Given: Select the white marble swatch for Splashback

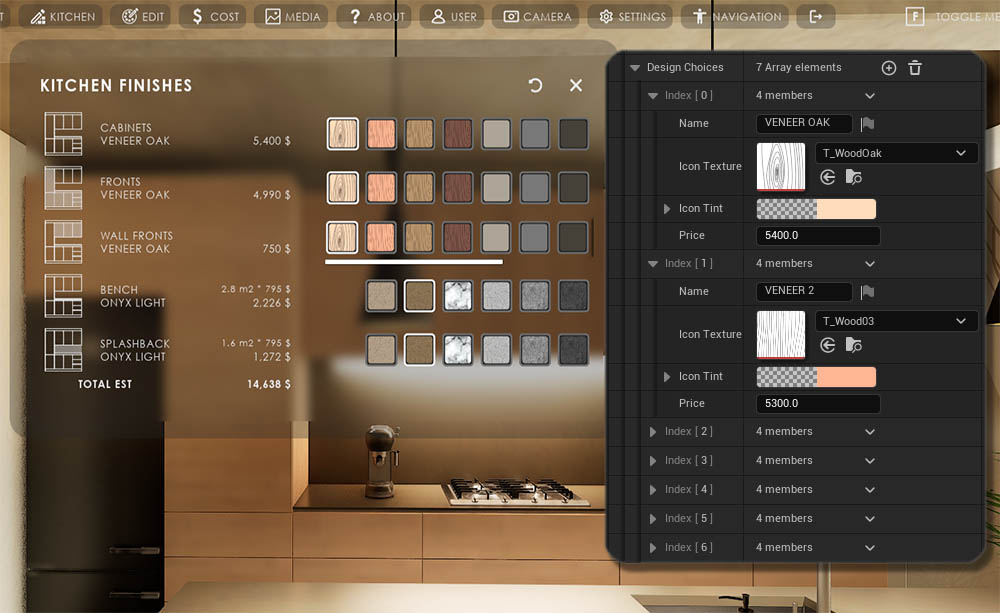Looking at the screenshot, I should click(x=458, y=350).
